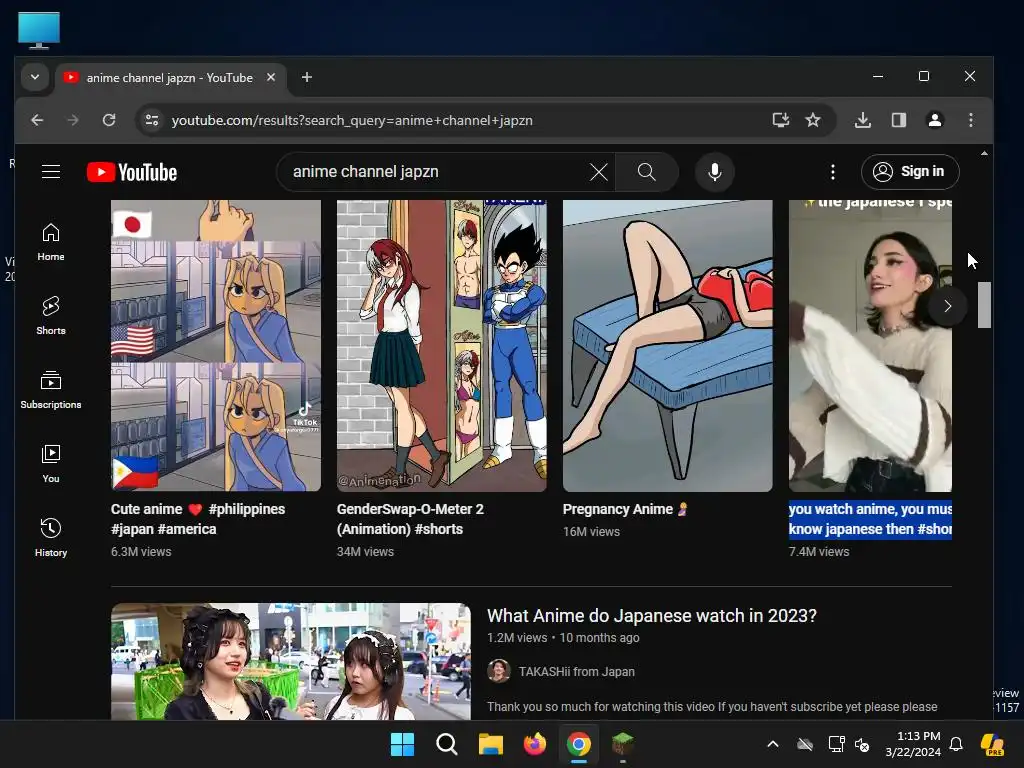1024x768 pixels.
Task: Open the 'you watch anime' short thumbnail
Action: (x=870, y=345)
